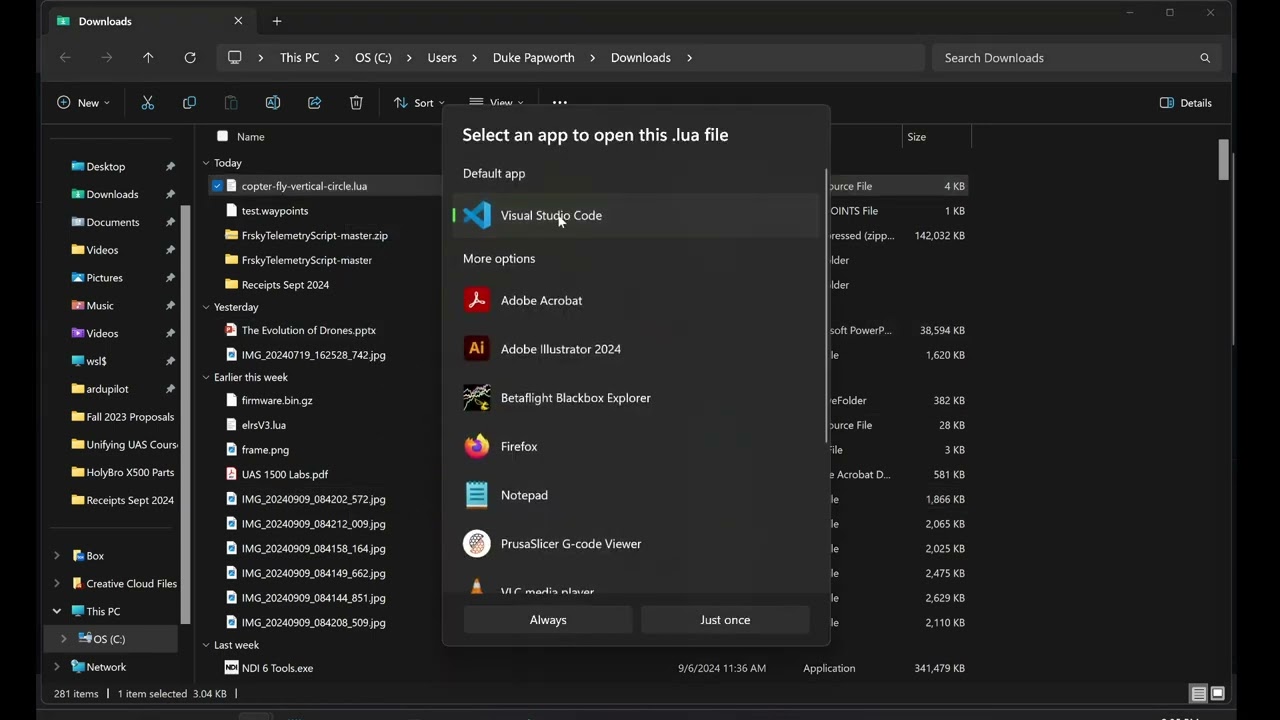Click the Always button
The width and height of the screenshot is (1280, 720).
click(x=548, y=620)
